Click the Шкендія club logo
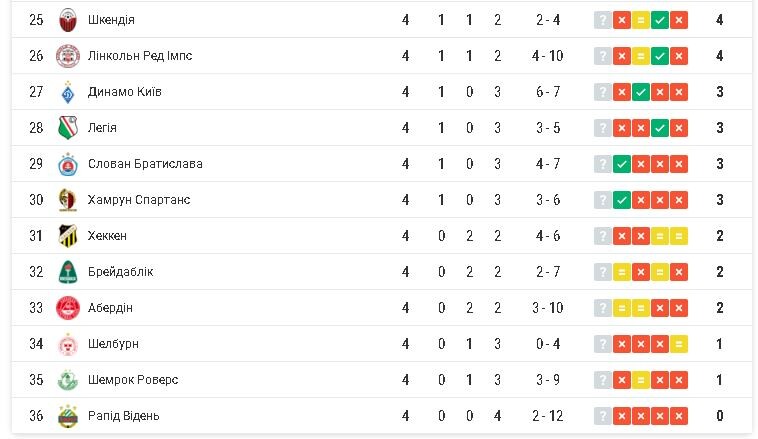This screenshot has width=758, height=439. [68, 20]
